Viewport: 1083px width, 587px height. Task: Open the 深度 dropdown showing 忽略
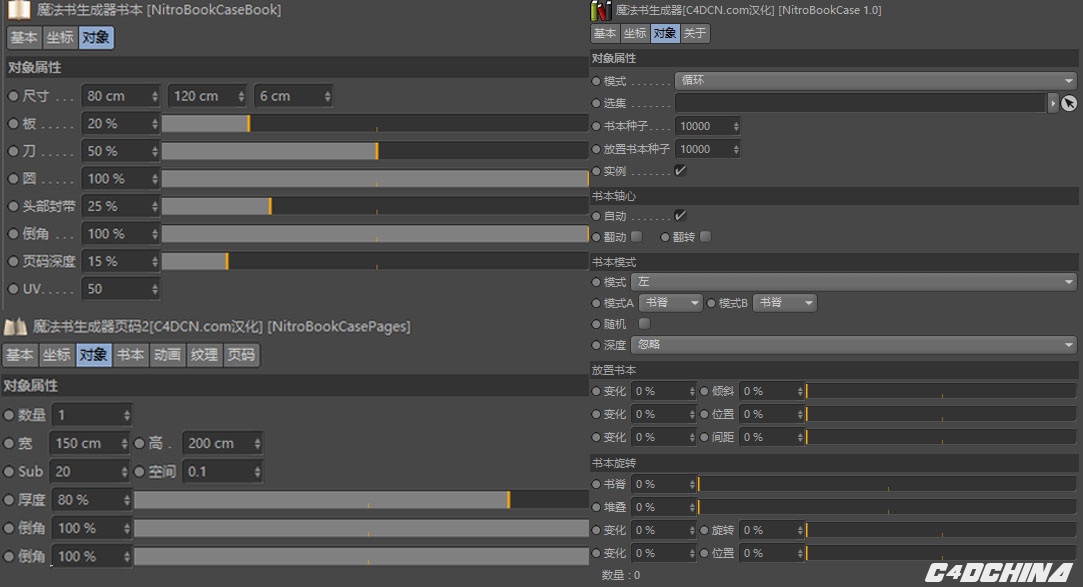[x=854, y=345]
